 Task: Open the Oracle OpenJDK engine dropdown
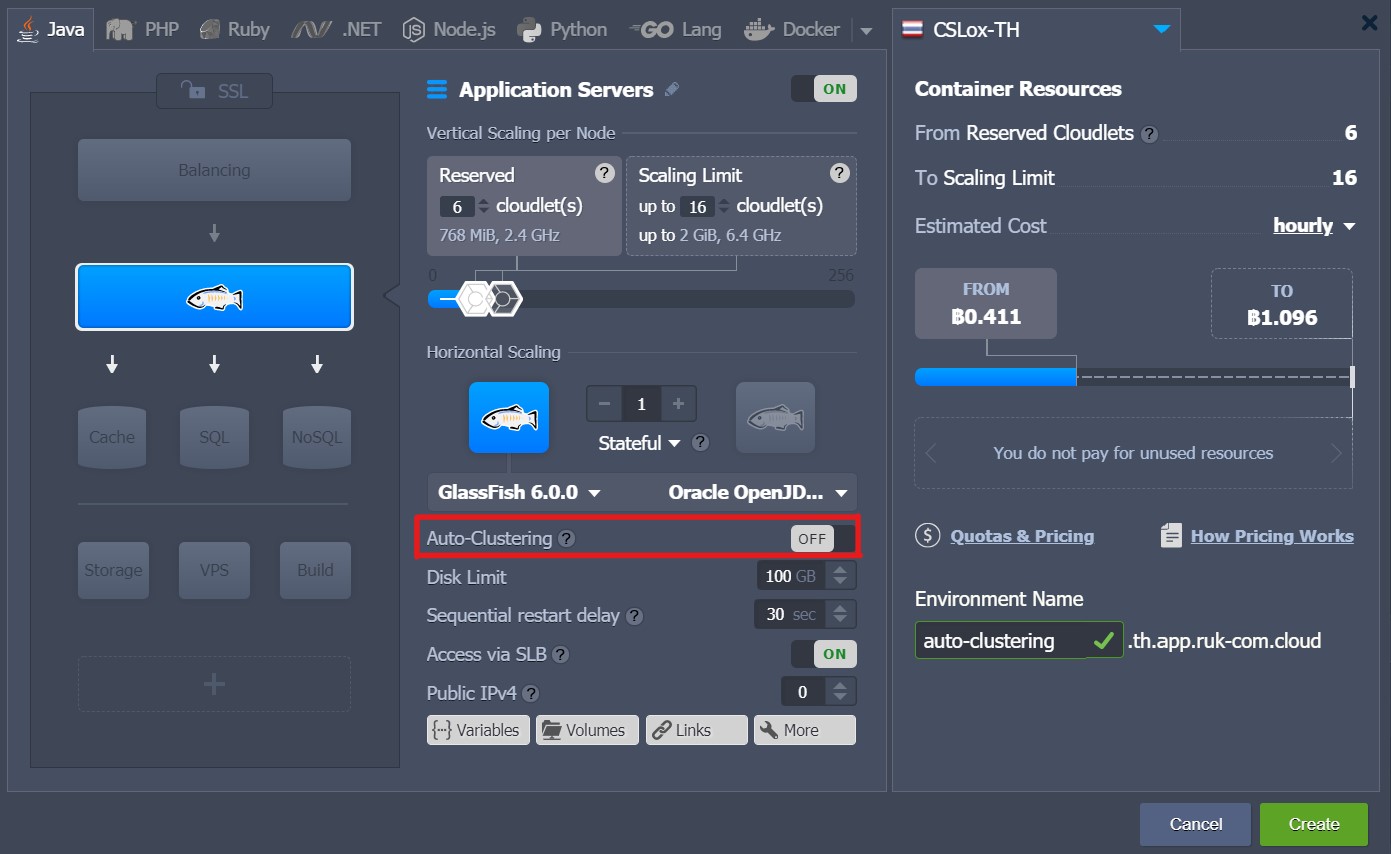(758, 493)
